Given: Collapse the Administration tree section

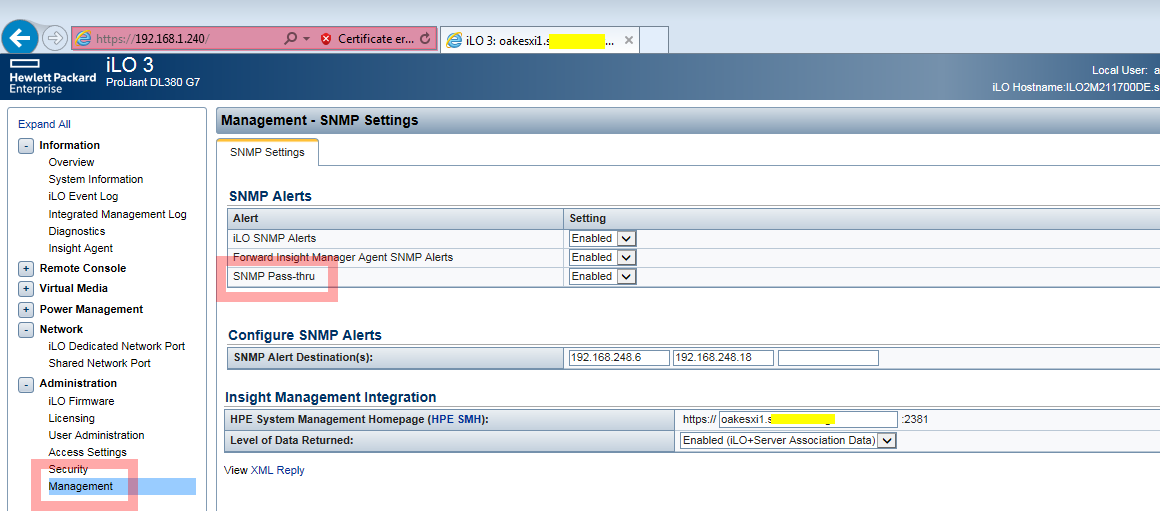Looking at the screenshot, I should pyautogui.click(x=26, y=384).
